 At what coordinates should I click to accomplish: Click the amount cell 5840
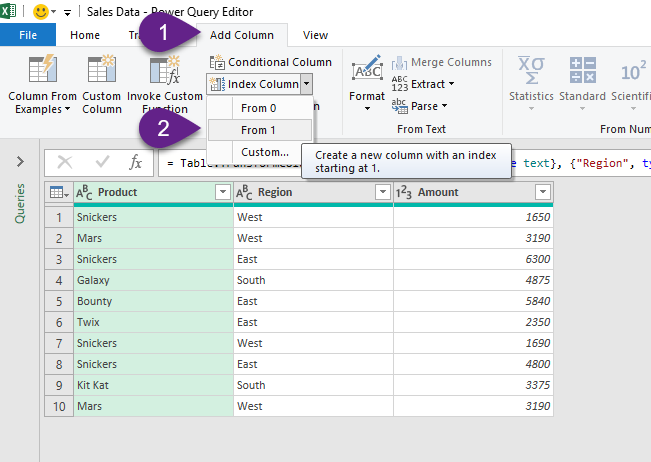pos(474,301)
